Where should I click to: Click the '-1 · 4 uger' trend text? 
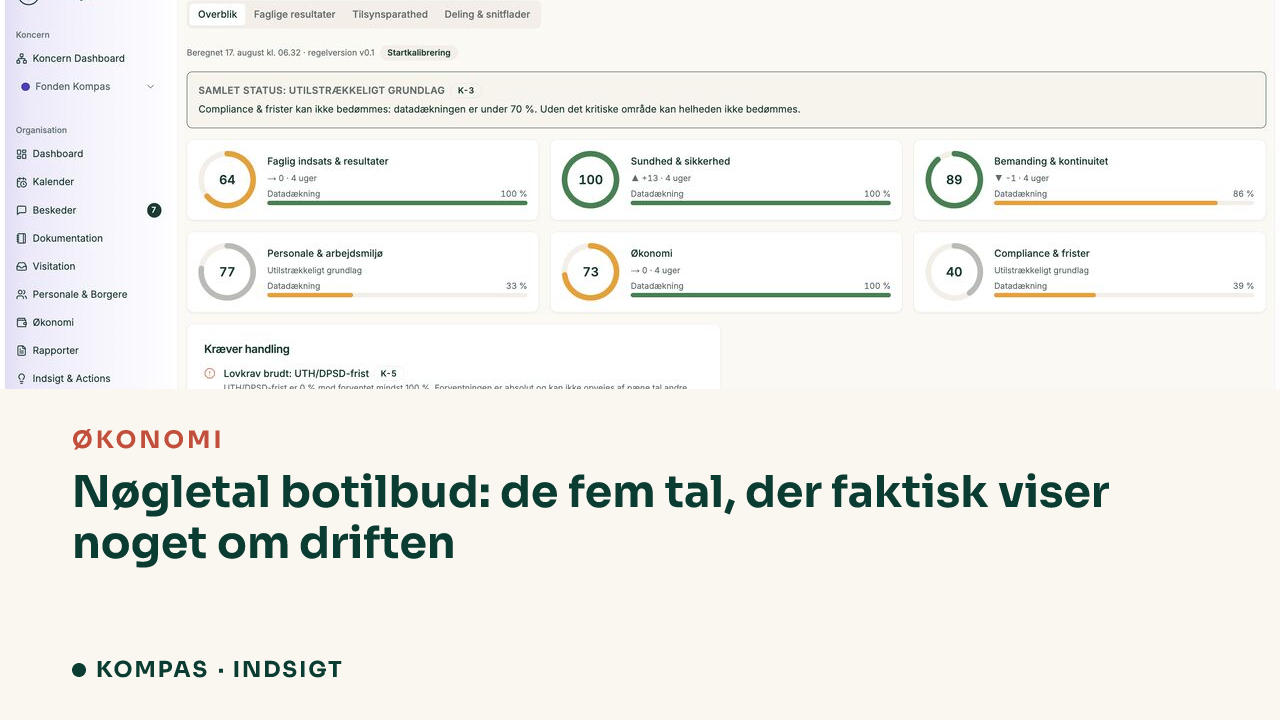tap(1022, 178)
